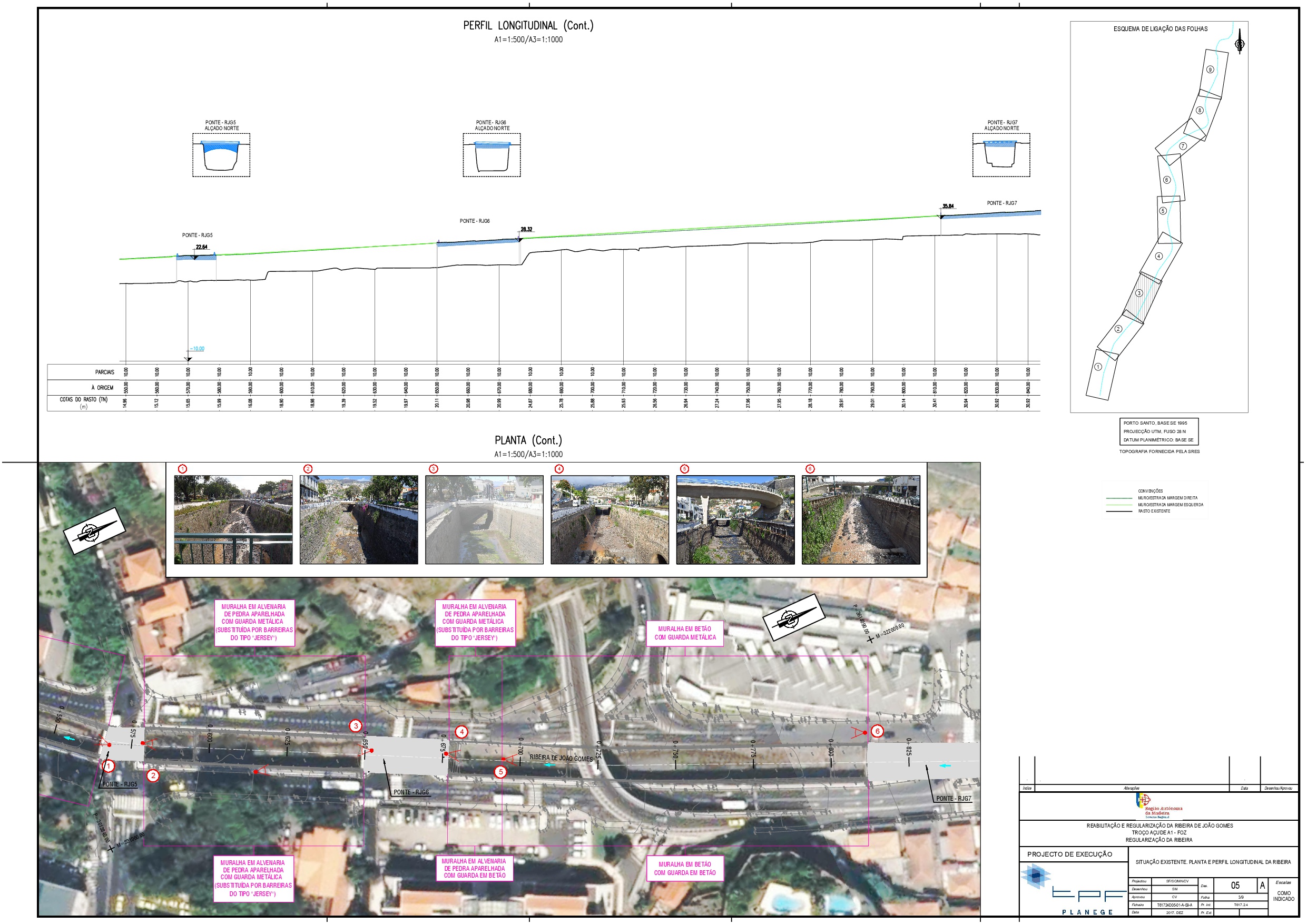Click red viewpoint marker 5 on plan
The width and height of the screenshot is (1307, 924).
coord(500,772)
